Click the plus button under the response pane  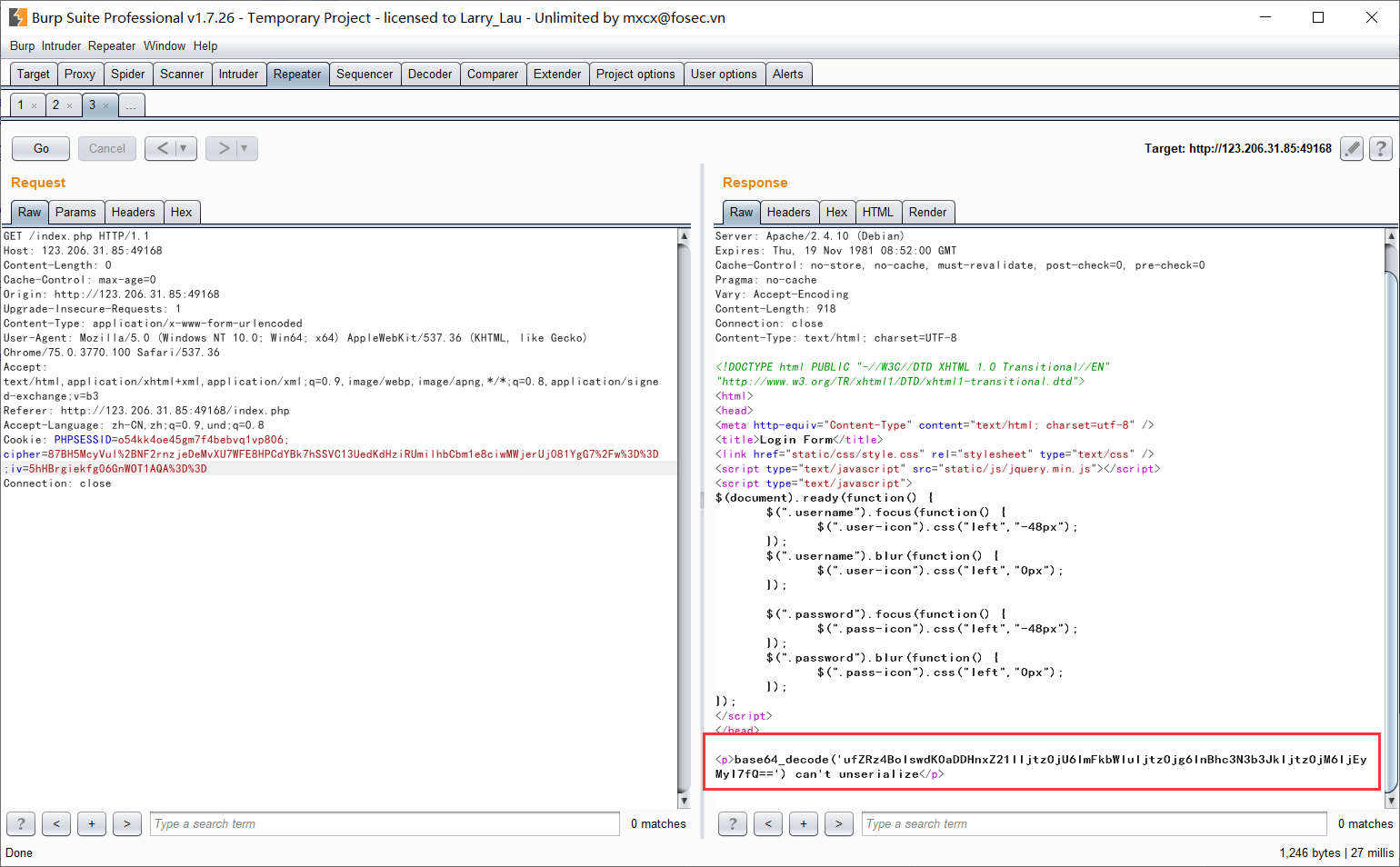click(804, 823)
